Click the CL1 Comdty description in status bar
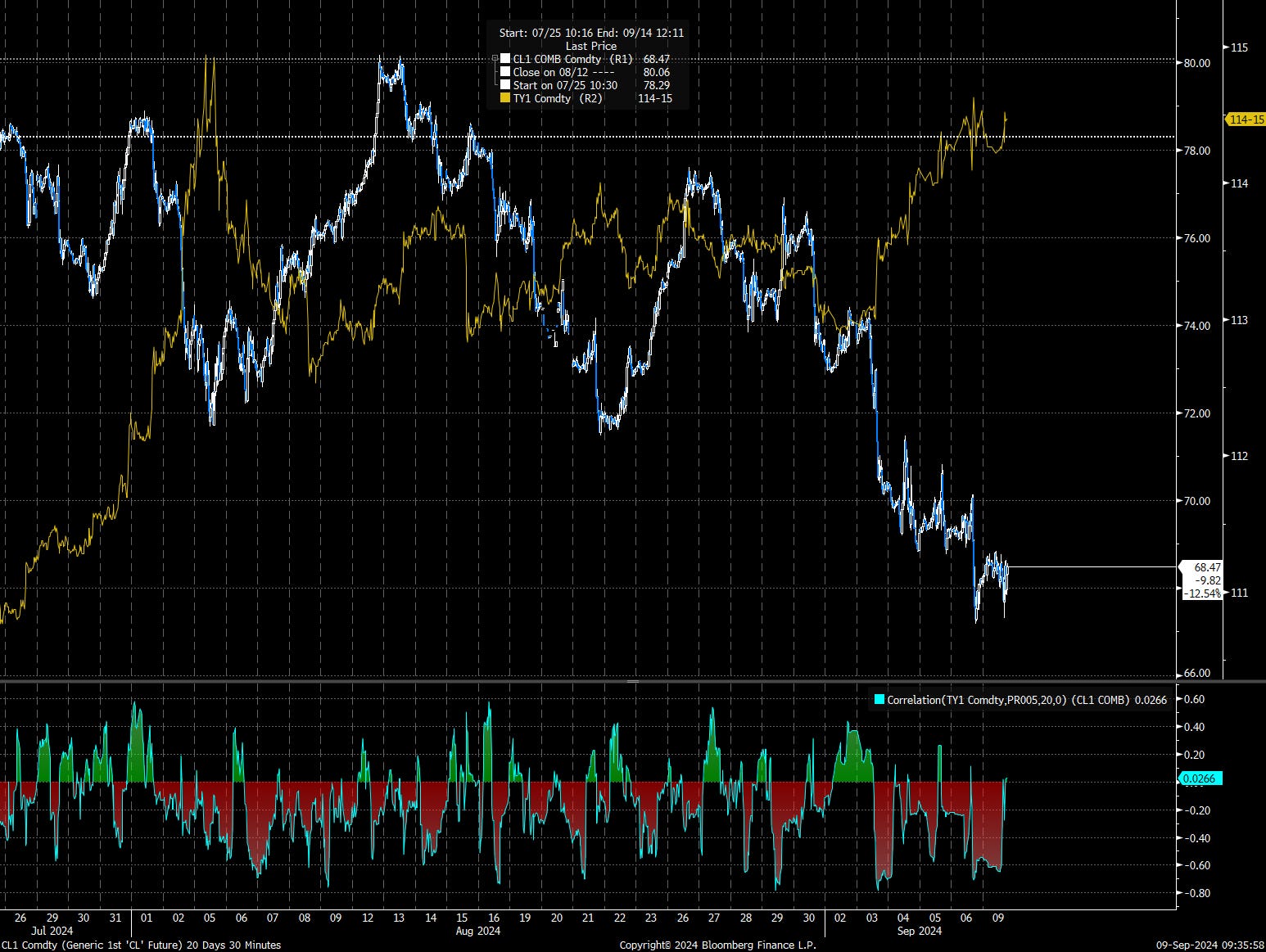1266x952 pixels. [141, 945]
